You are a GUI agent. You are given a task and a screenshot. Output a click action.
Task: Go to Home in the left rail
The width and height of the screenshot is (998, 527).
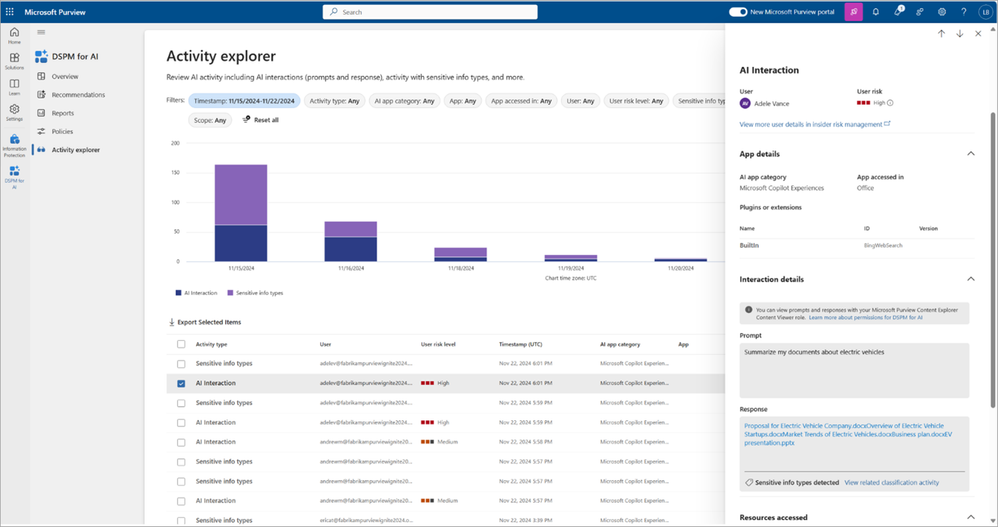pos(14,35)
